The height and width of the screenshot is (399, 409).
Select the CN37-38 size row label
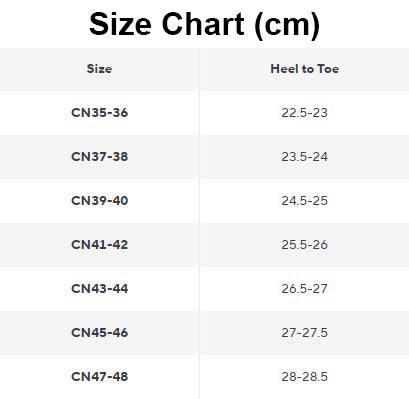[x=99, y=157]
